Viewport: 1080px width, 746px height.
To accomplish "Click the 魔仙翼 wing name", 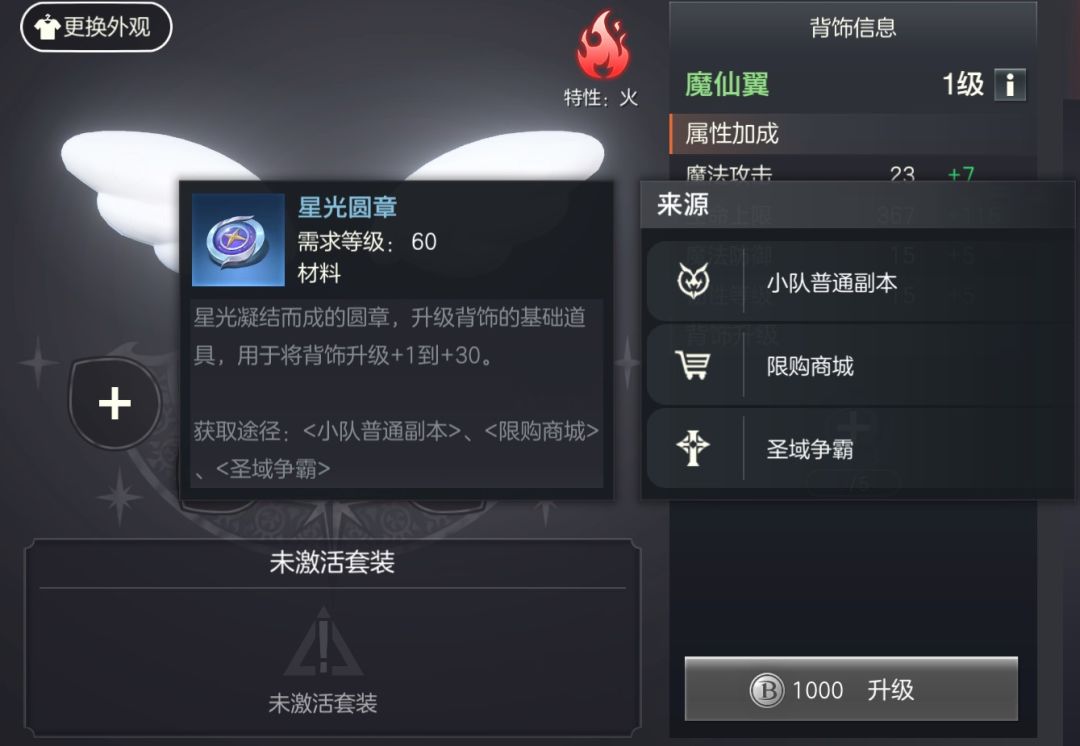I will pos(727,85).
